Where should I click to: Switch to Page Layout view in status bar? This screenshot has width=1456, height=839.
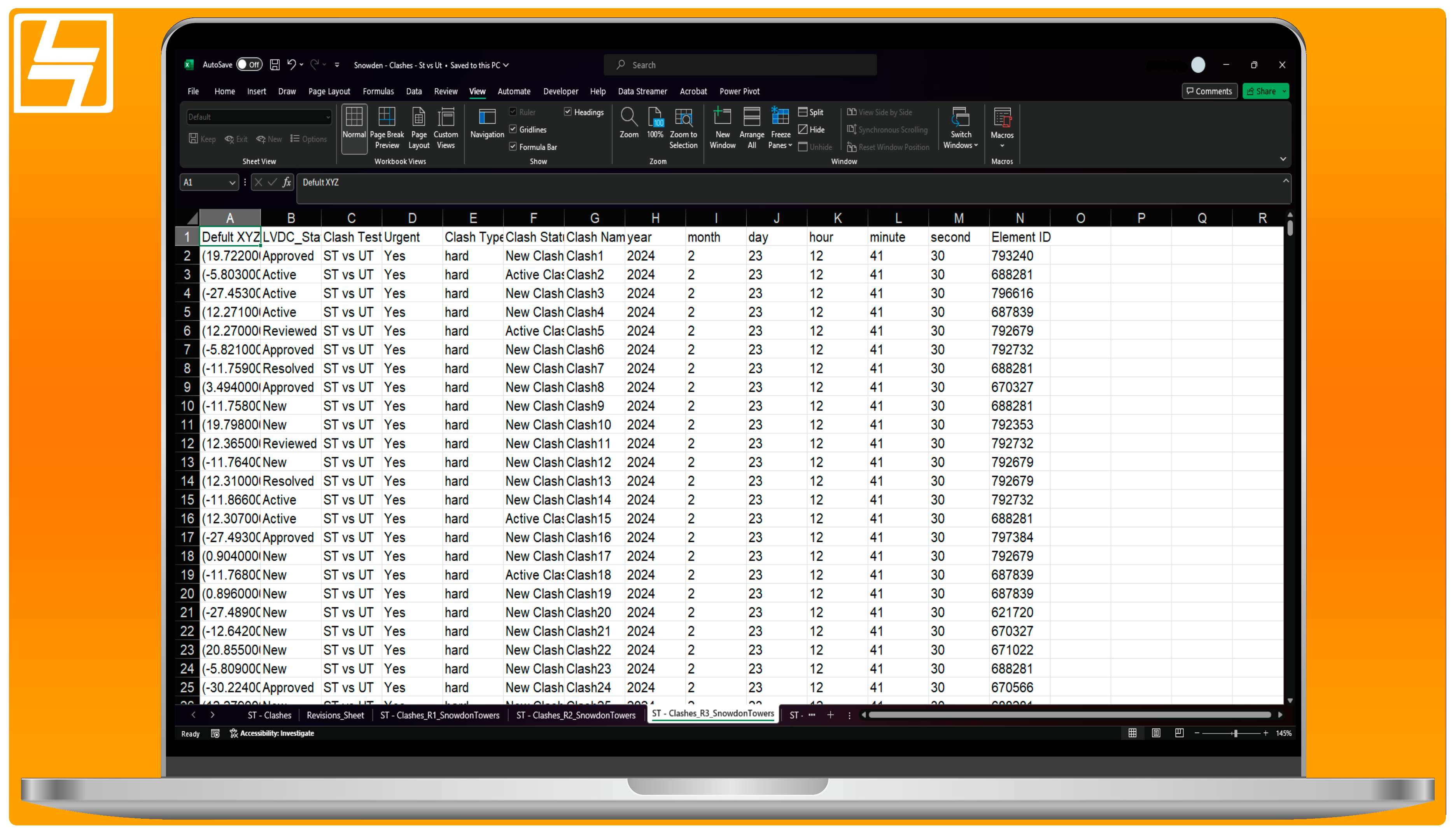[1156, 733]
